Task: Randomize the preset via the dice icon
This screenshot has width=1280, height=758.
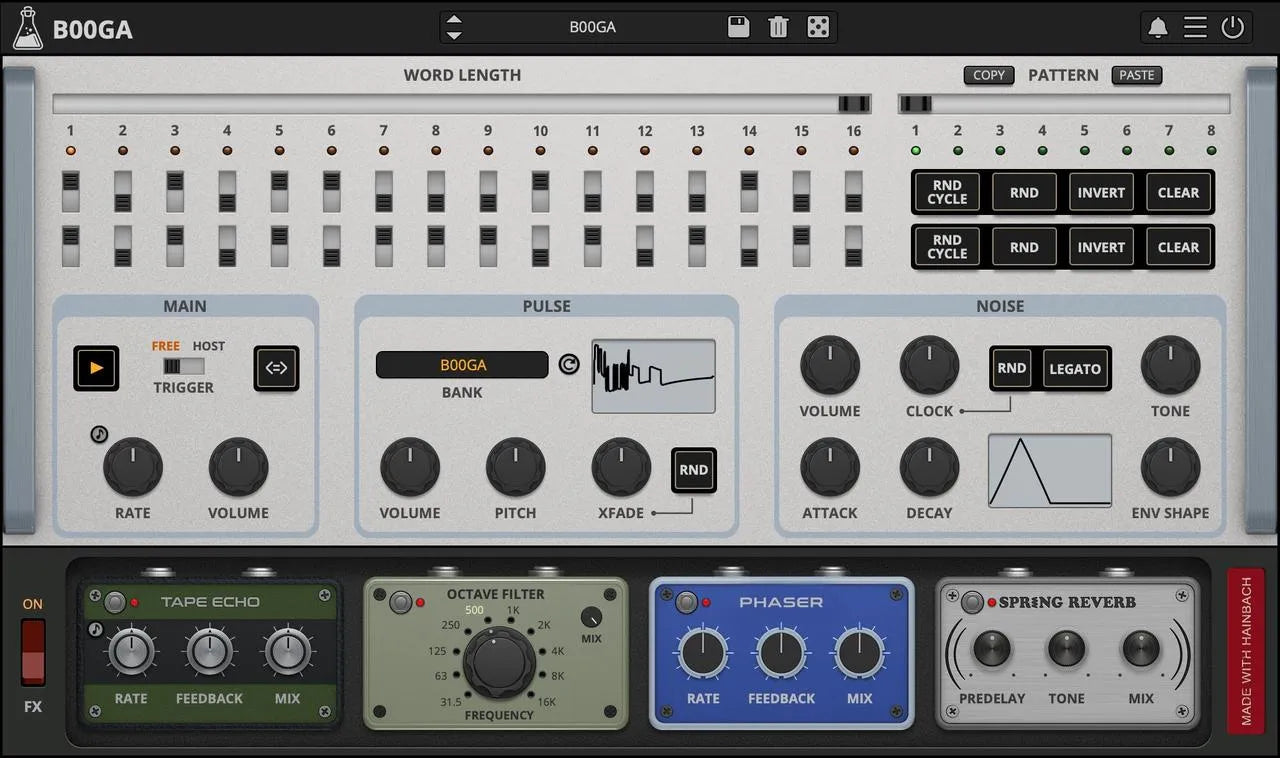Action: click(x=818, y=26)
